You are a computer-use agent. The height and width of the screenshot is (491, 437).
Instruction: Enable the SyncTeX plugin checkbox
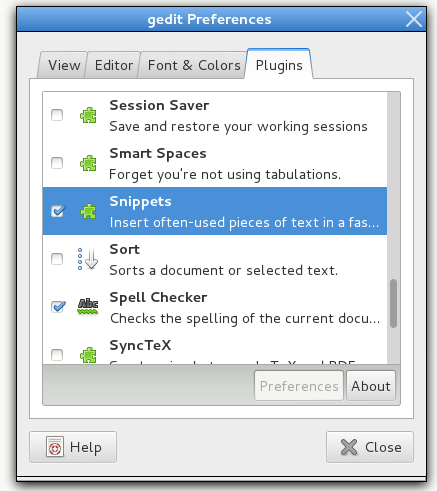tap(57, 355)
